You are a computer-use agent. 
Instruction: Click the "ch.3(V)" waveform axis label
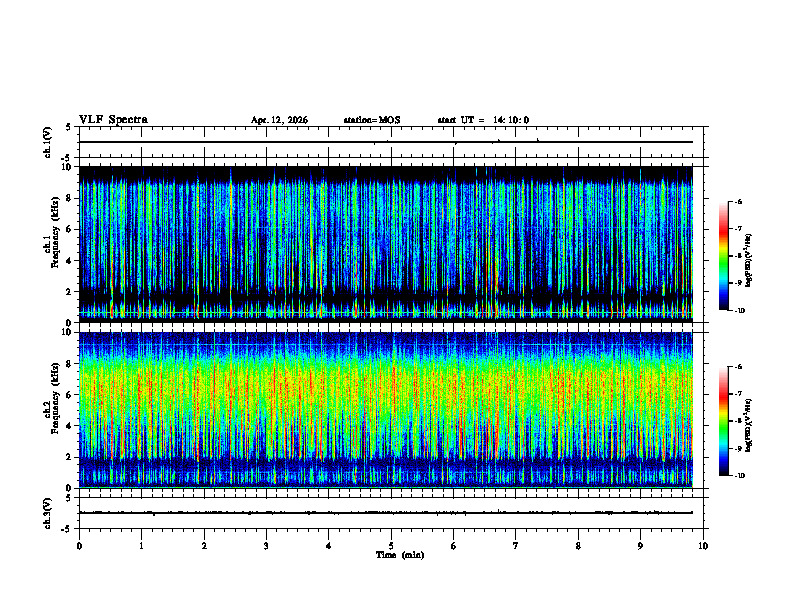click(x=48, y=514)
